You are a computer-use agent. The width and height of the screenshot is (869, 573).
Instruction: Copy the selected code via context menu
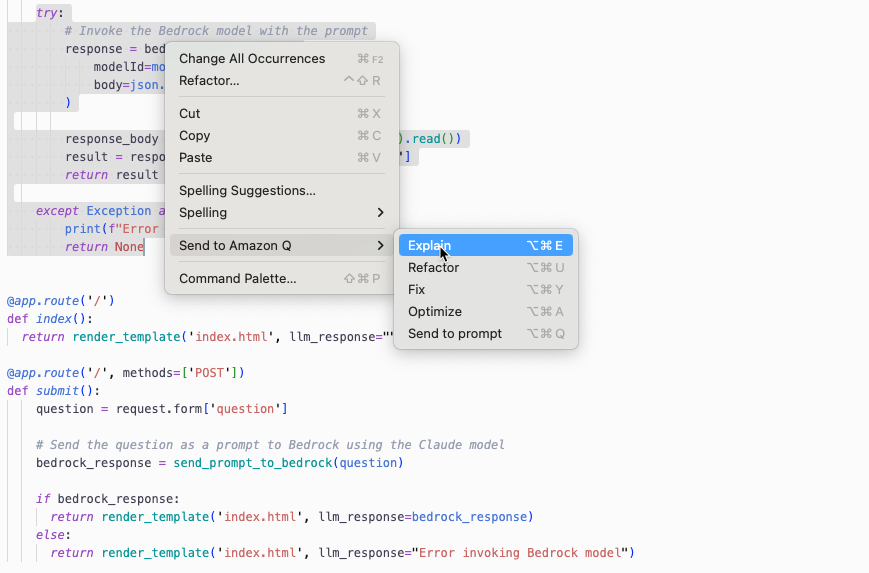(195, 136)
